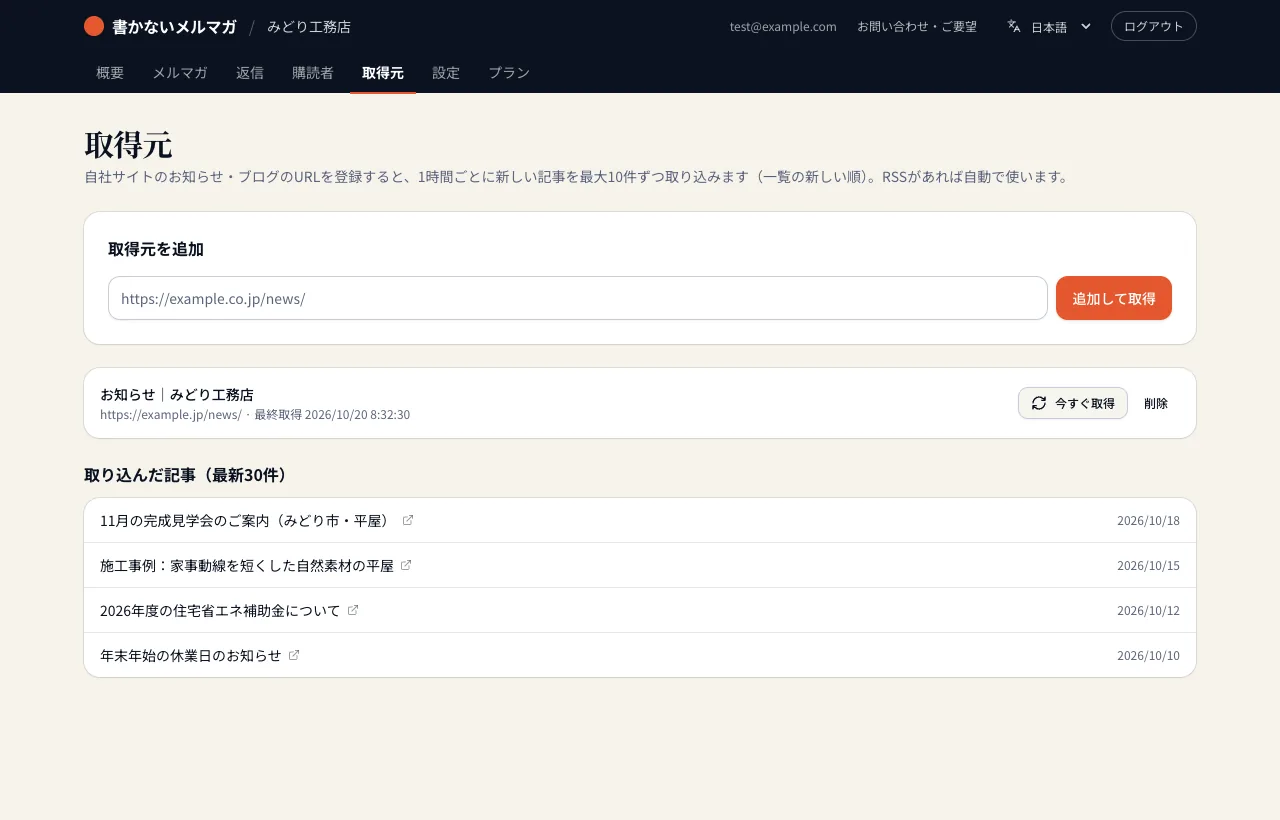Open external link icon for 年末年始の休業日
Screen dimensions: 1280x820
click(x=294, y=655)
